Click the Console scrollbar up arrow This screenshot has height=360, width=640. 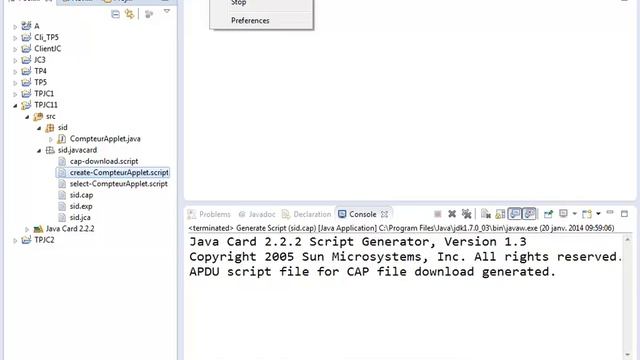[x=628, y=240]
